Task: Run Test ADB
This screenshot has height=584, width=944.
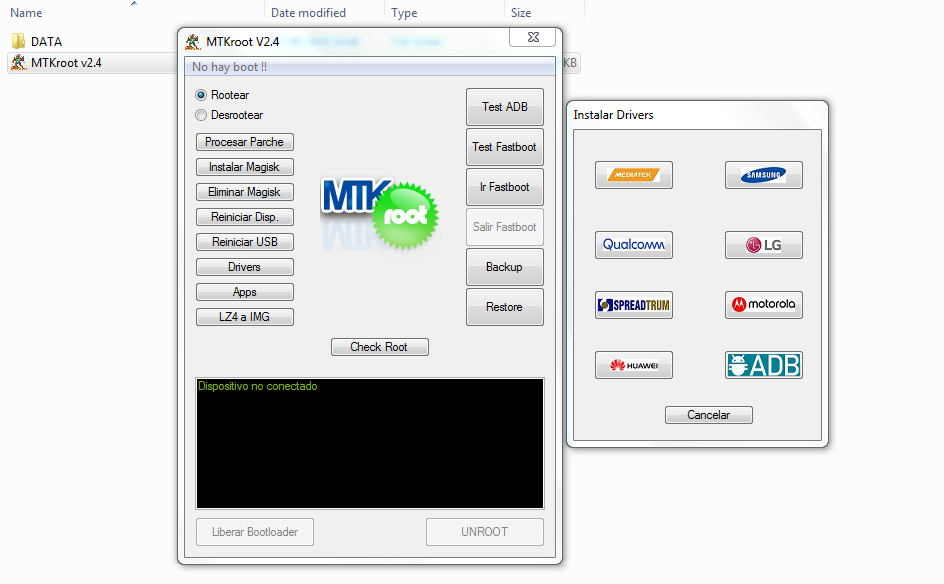Action: tap(505, 107)
